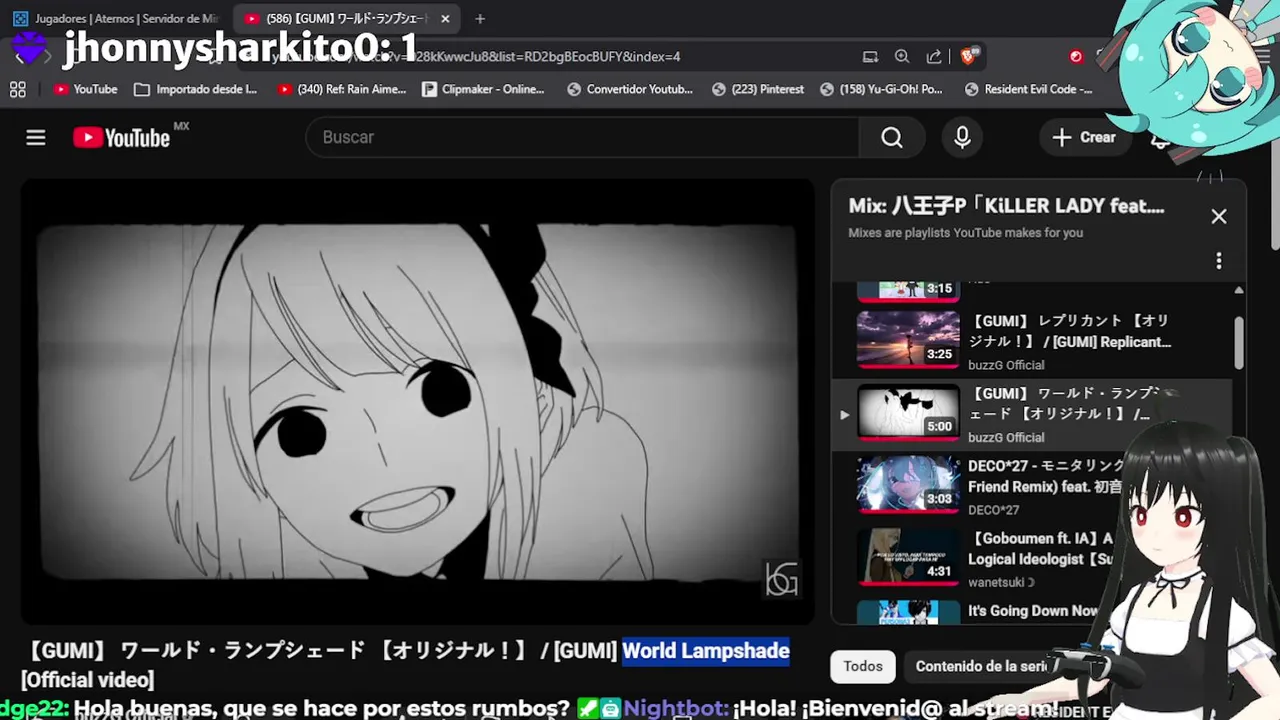Open a new browser tab
Viewport: 1280px width, 720px height.
[x=480, y=19]
